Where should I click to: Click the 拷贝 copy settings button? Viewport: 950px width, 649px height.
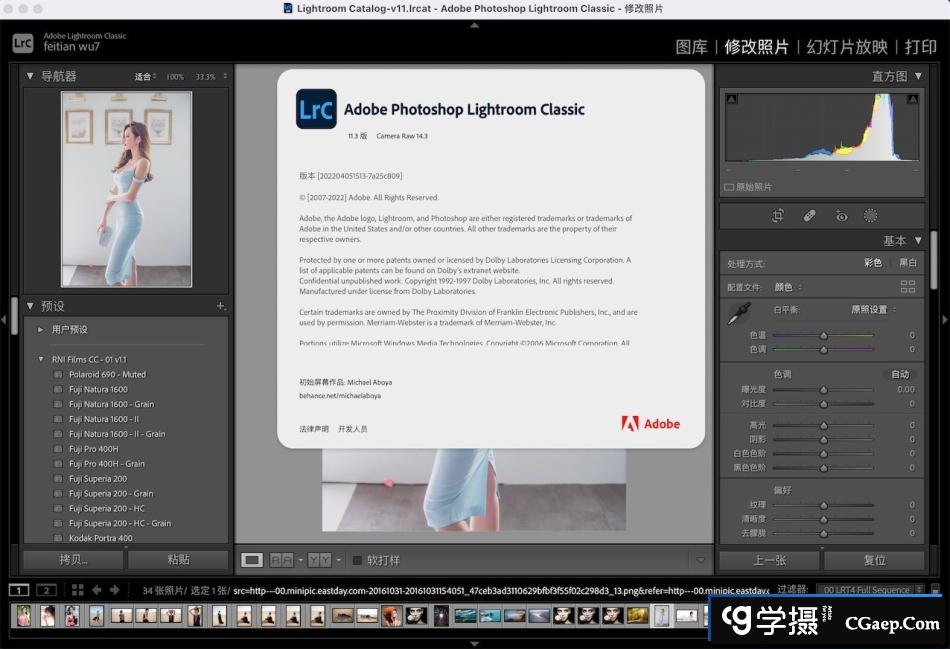(73, 560)
